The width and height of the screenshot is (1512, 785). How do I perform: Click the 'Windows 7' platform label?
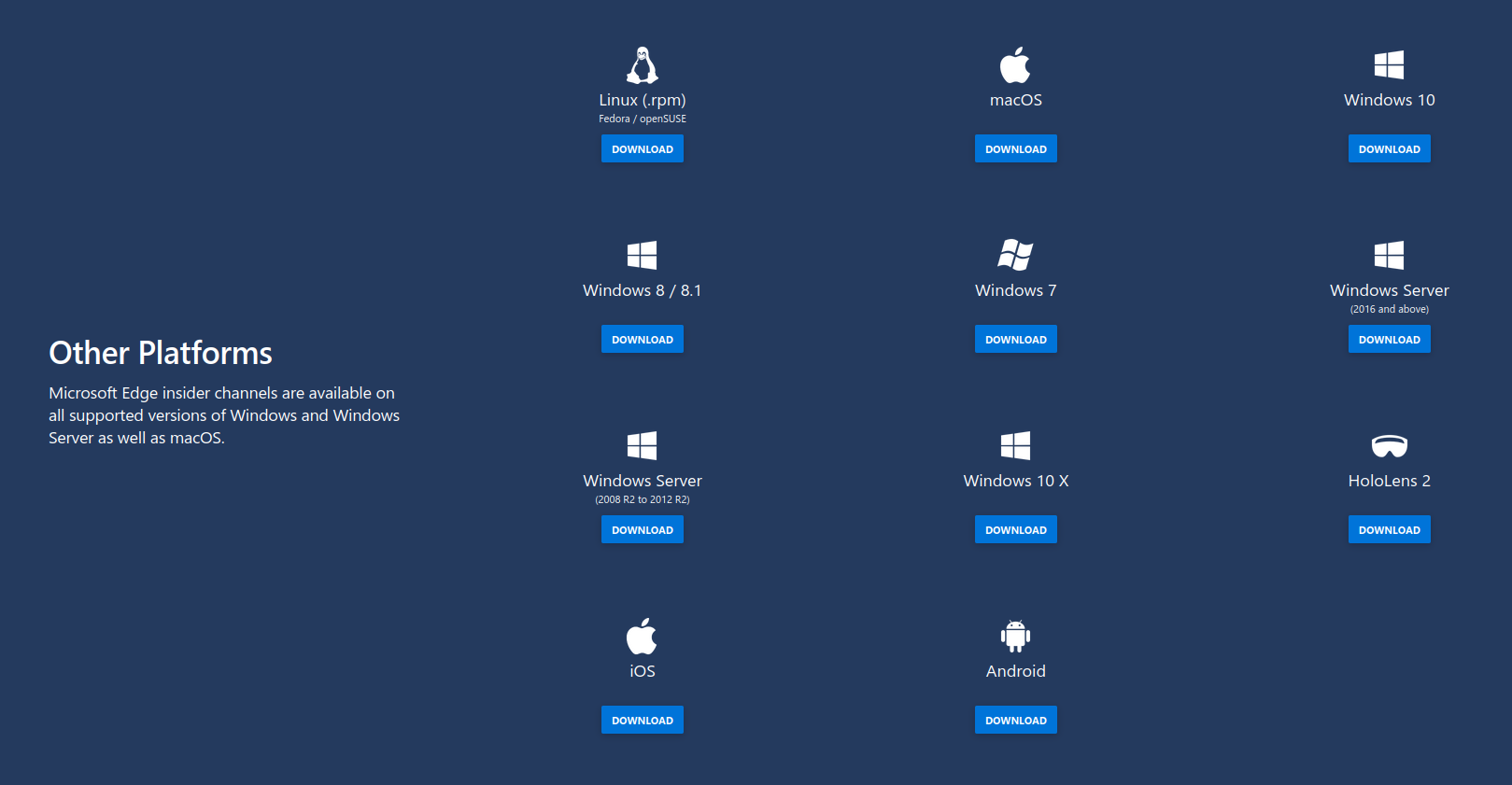coord(1016,290)
